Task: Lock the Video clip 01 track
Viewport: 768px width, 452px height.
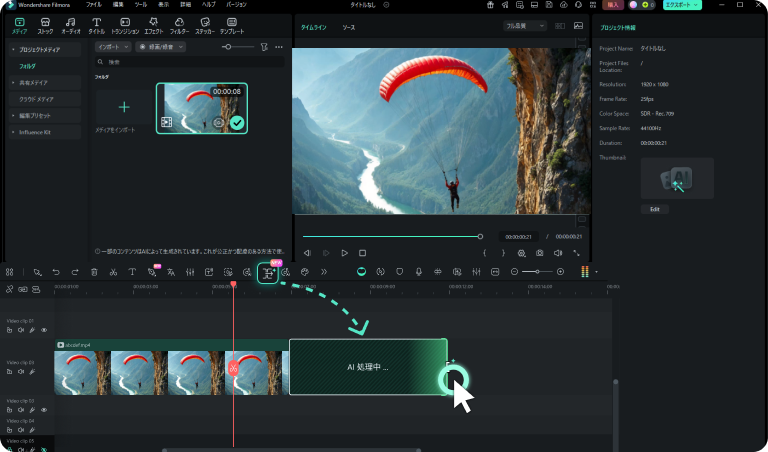Action: pyautogui.click(x=9, y=331)
